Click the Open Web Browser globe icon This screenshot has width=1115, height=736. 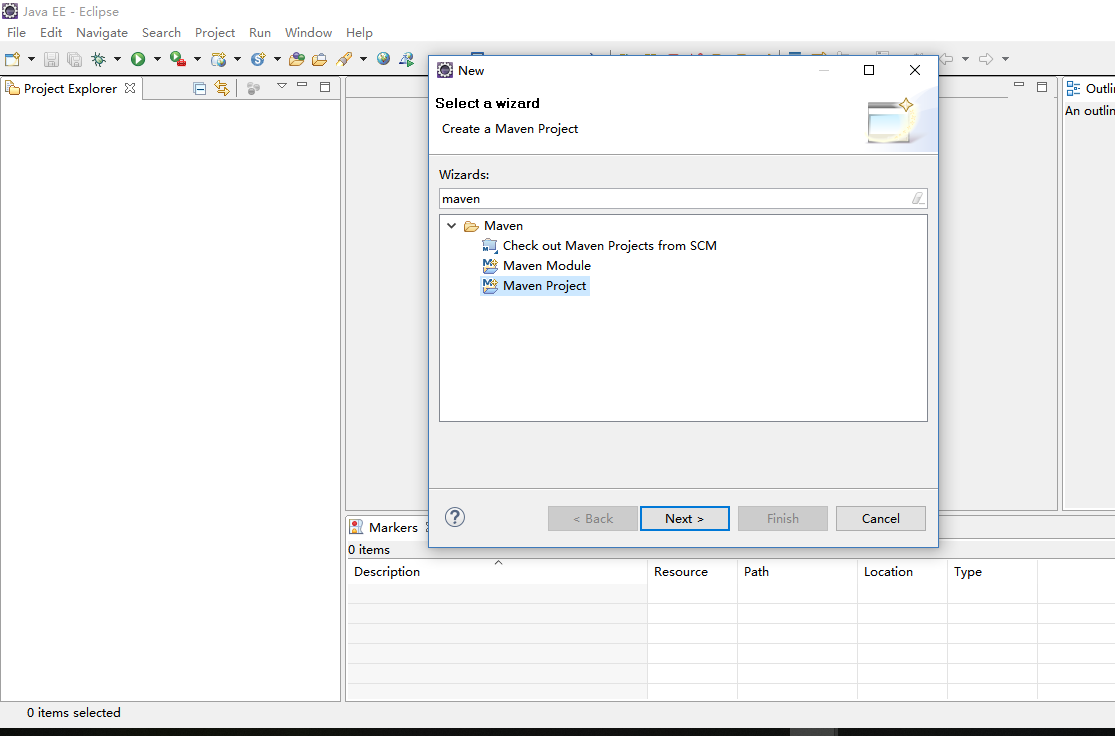click(x=383, y=59)
